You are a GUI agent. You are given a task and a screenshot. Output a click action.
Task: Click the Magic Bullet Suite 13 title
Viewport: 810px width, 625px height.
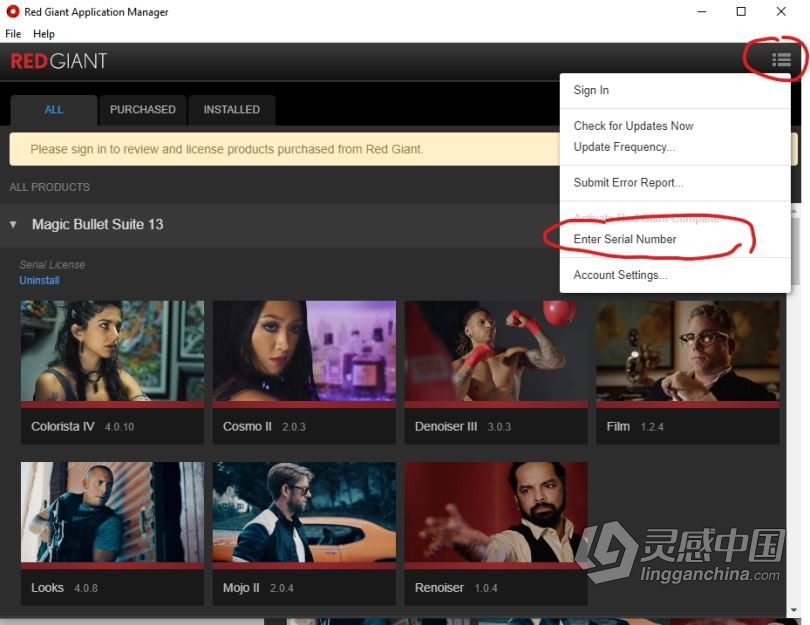point(98,224)
